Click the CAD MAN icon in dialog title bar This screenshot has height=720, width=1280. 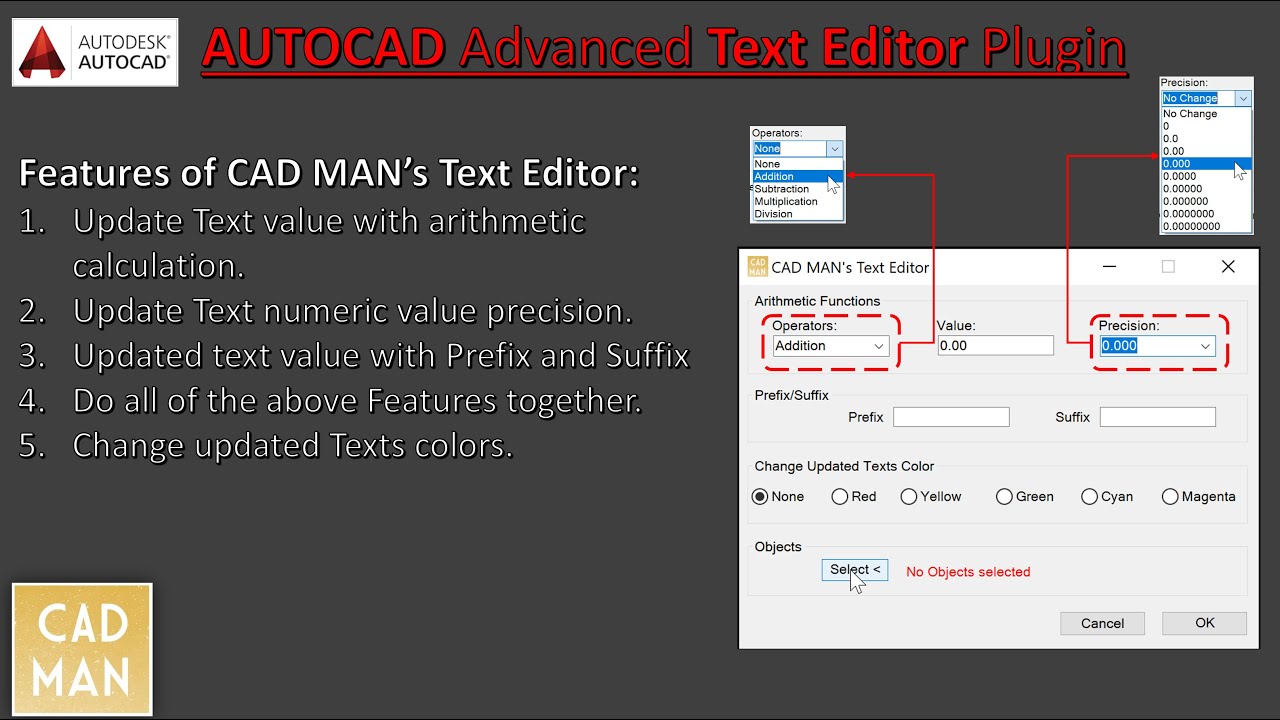[757, 267]
